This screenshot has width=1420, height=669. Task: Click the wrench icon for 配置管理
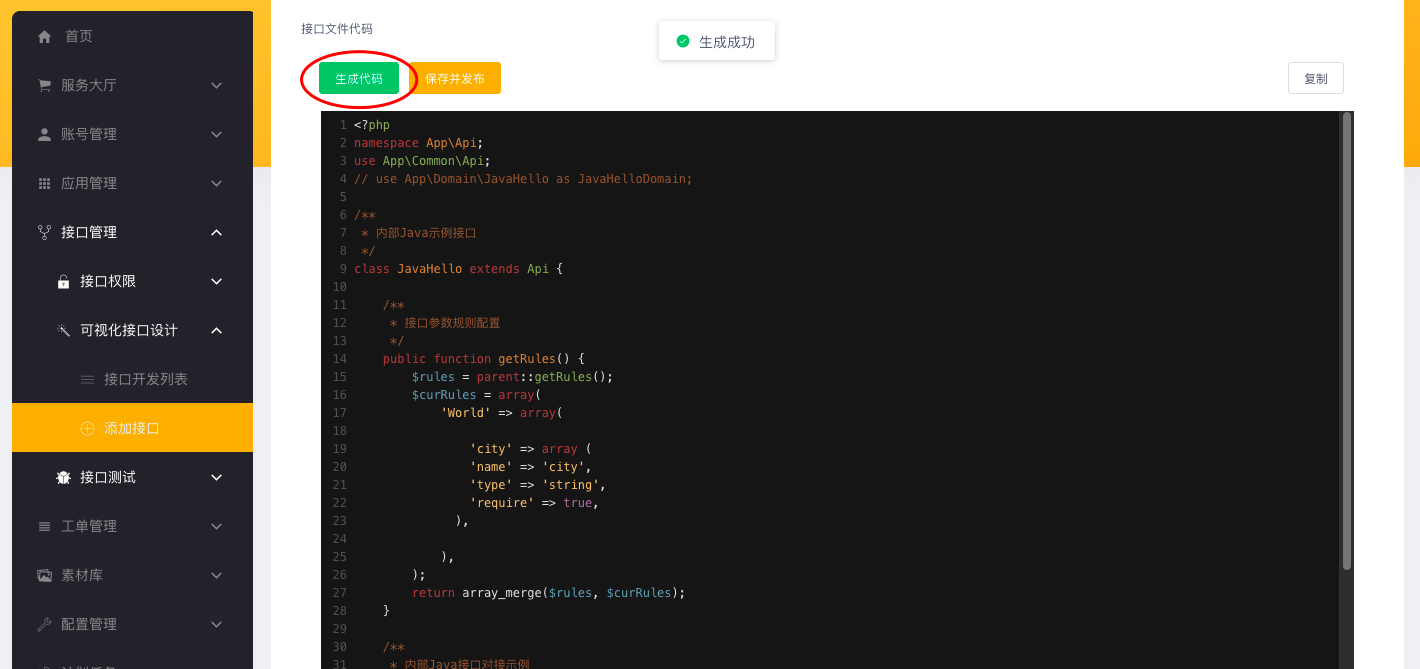44,624
